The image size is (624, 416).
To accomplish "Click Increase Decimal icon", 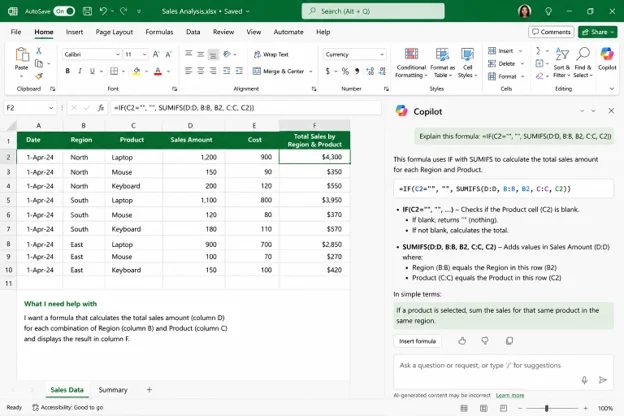I will (x=370, y=71).
